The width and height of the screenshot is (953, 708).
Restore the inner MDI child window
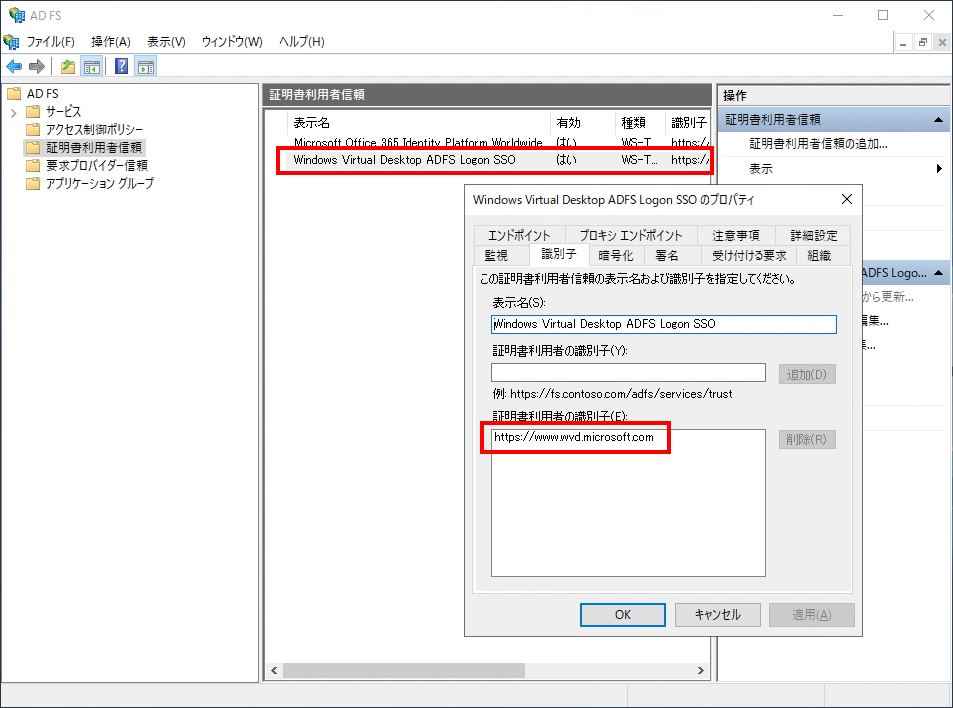(x=923, y=43)
